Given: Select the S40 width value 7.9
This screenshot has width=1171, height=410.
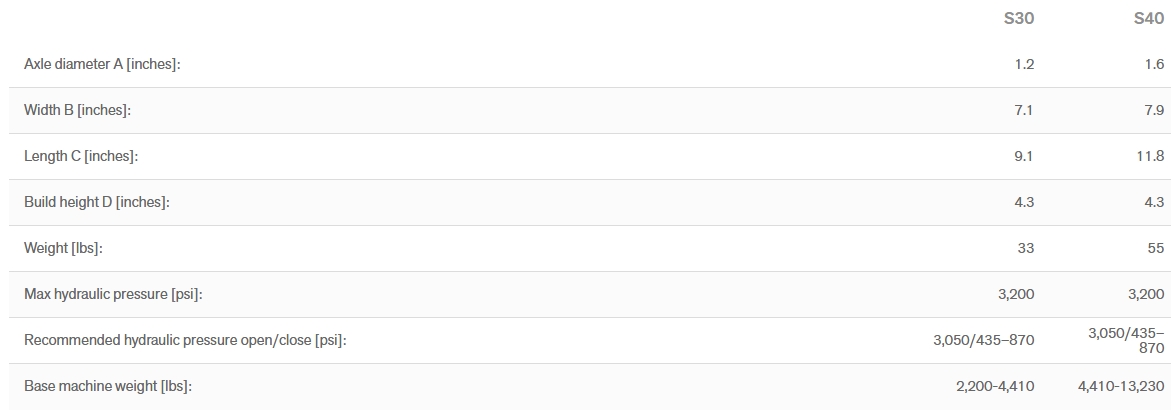Looking at the screenshot, I should click(1154, 110).
